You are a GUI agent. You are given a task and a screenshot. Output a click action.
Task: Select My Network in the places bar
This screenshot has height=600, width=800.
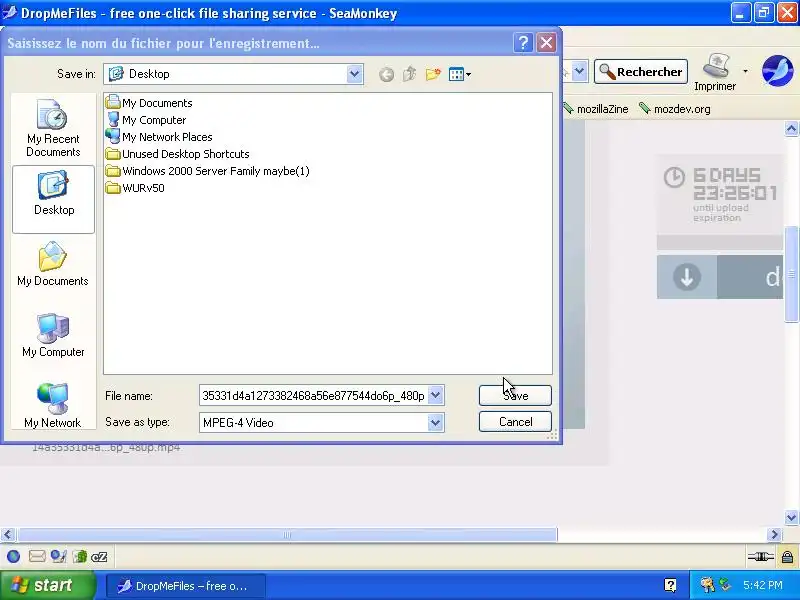[53, 406]
